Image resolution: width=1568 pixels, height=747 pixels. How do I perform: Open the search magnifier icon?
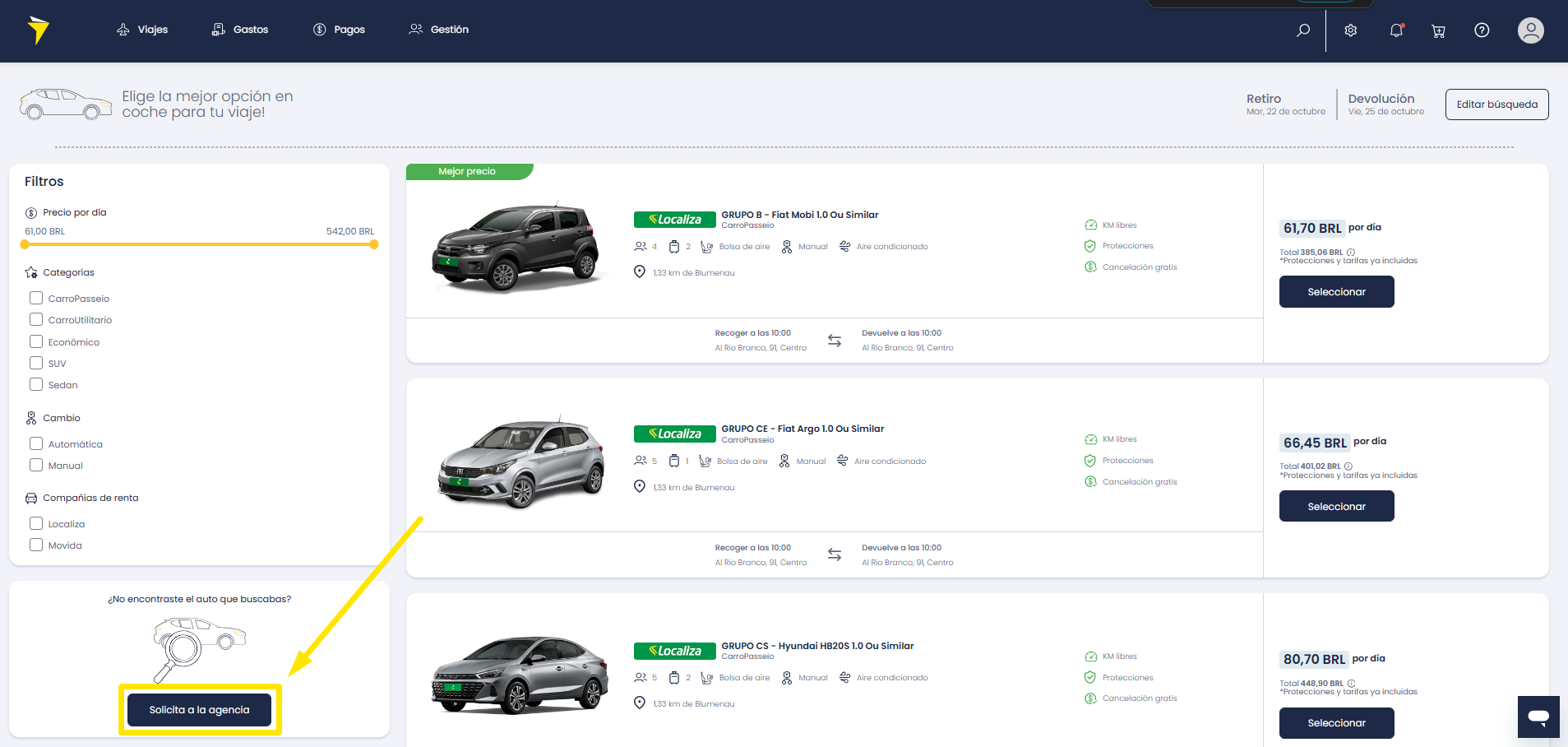(x=1303, y=30)
